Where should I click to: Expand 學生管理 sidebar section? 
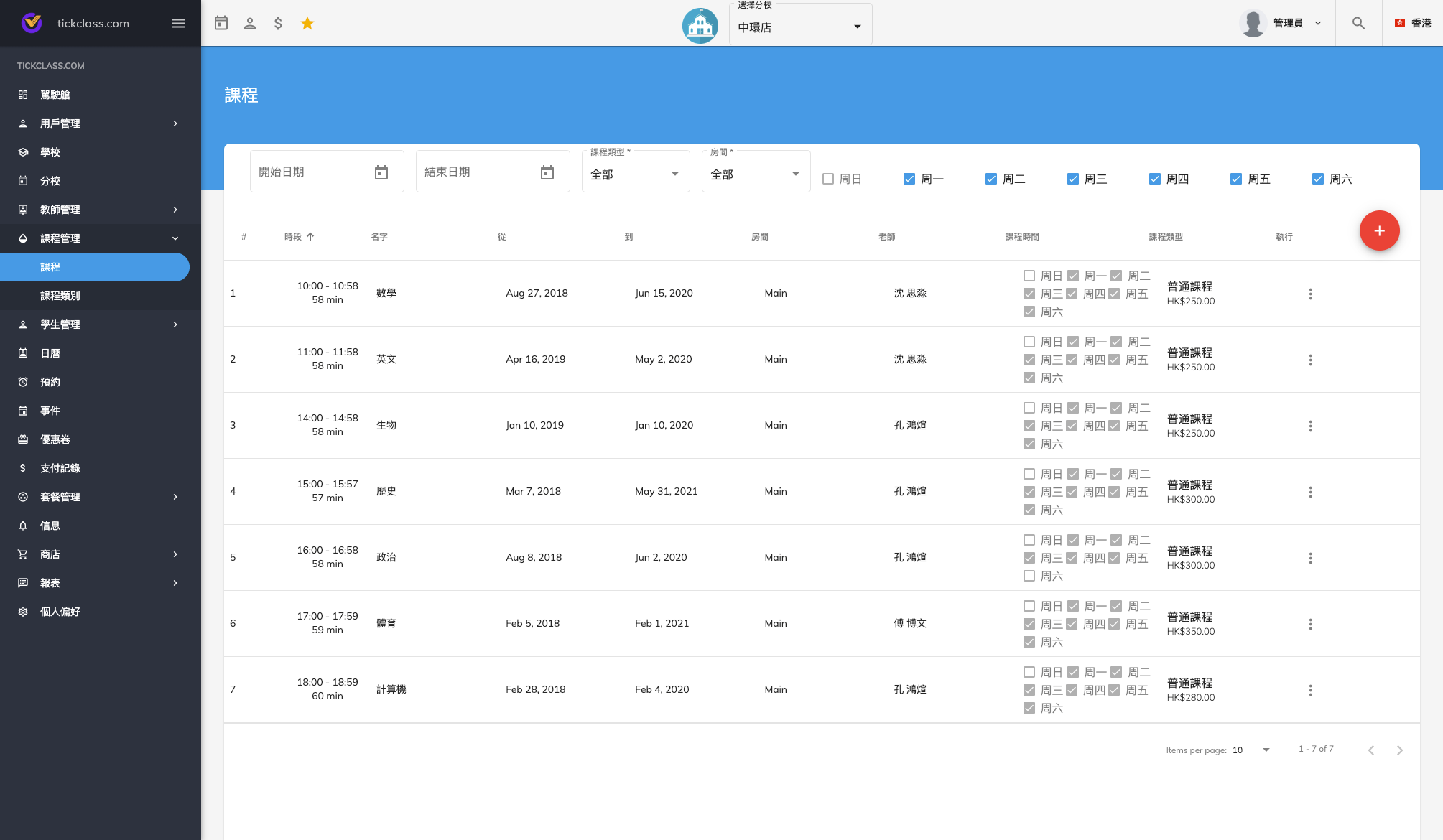pos(101,325)
